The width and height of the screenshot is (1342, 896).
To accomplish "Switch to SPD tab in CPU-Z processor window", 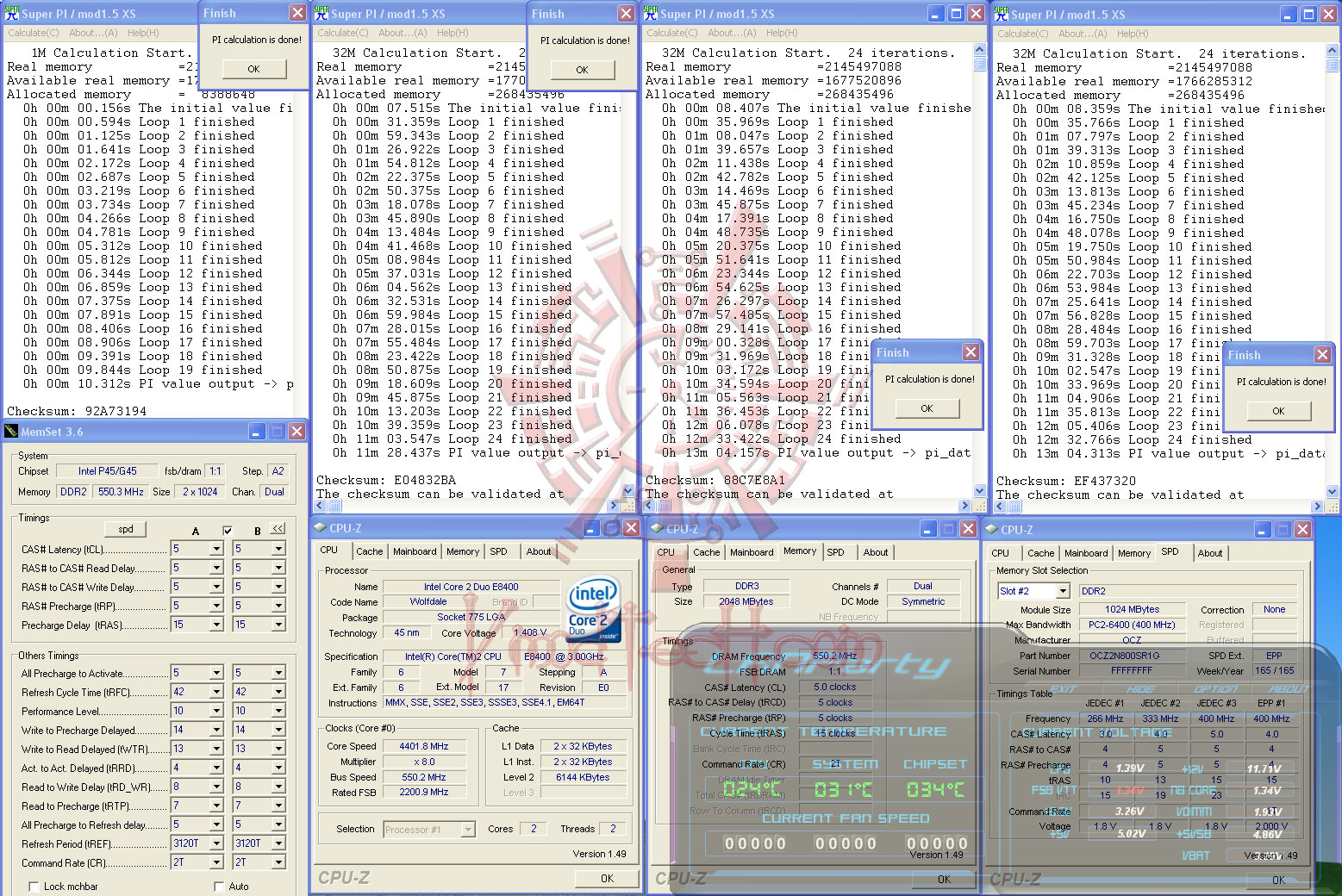I will point(498,551).
